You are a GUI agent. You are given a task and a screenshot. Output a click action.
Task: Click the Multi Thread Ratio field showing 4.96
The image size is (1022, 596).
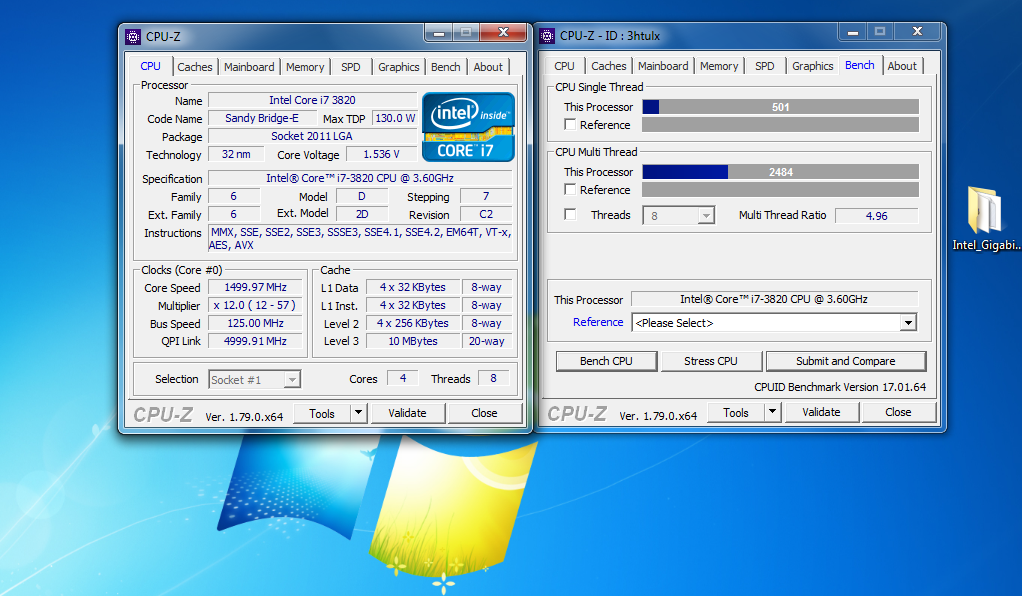(877, 216)
